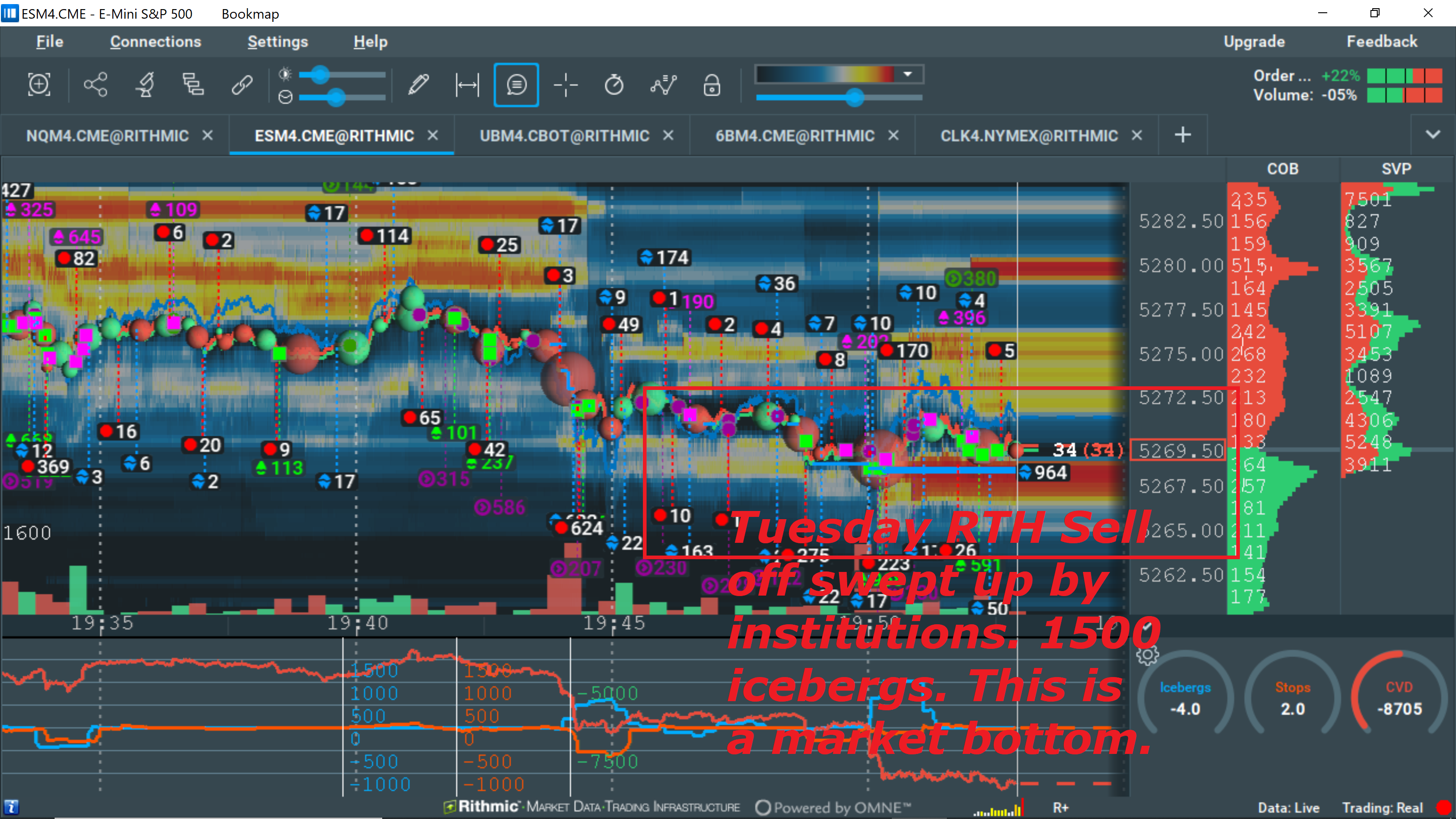
Task: Click the chain link icon in toolbar
Action: (x=242, y=85)
